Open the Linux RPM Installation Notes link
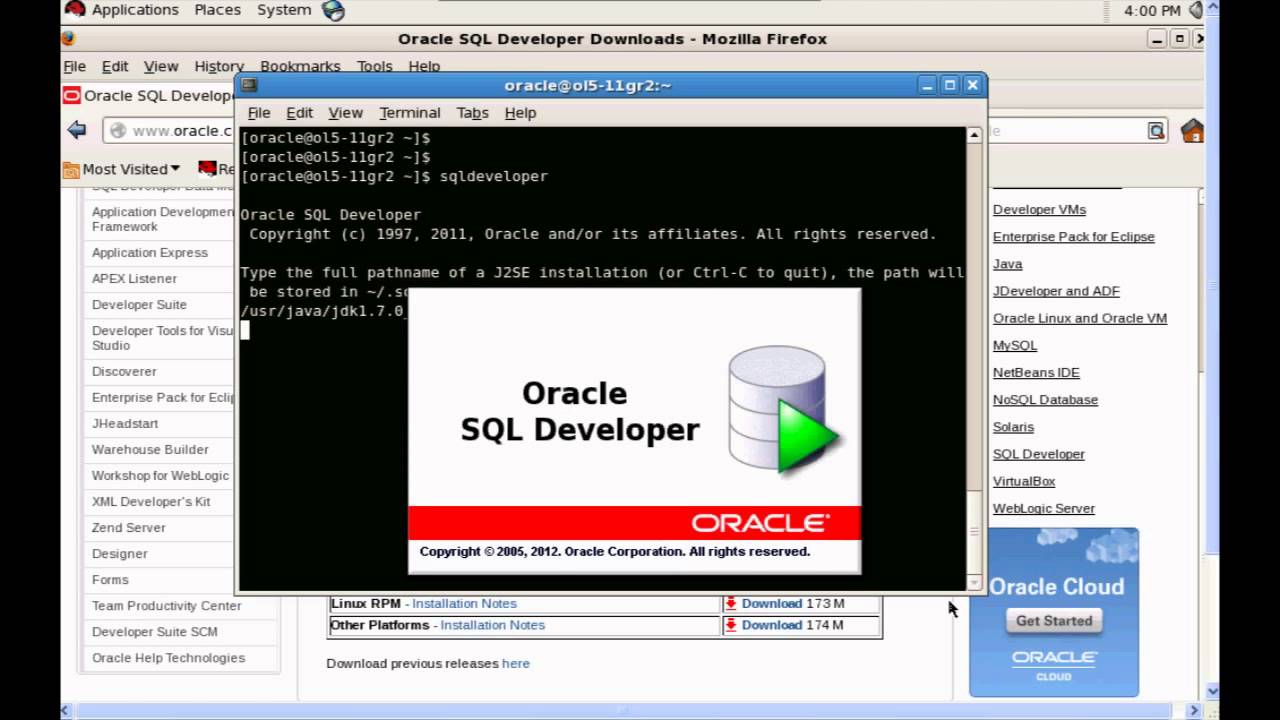Image resolution: width=1280 pixels, height=720 pixels. [464, 604]
